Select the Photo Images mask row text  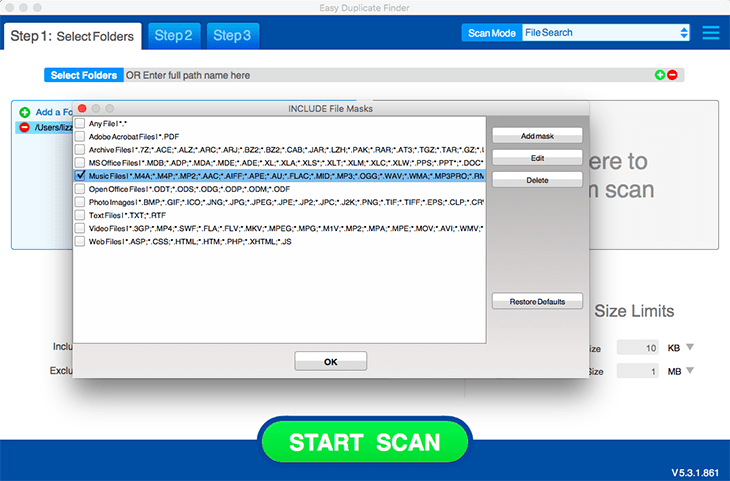[286, 202]
